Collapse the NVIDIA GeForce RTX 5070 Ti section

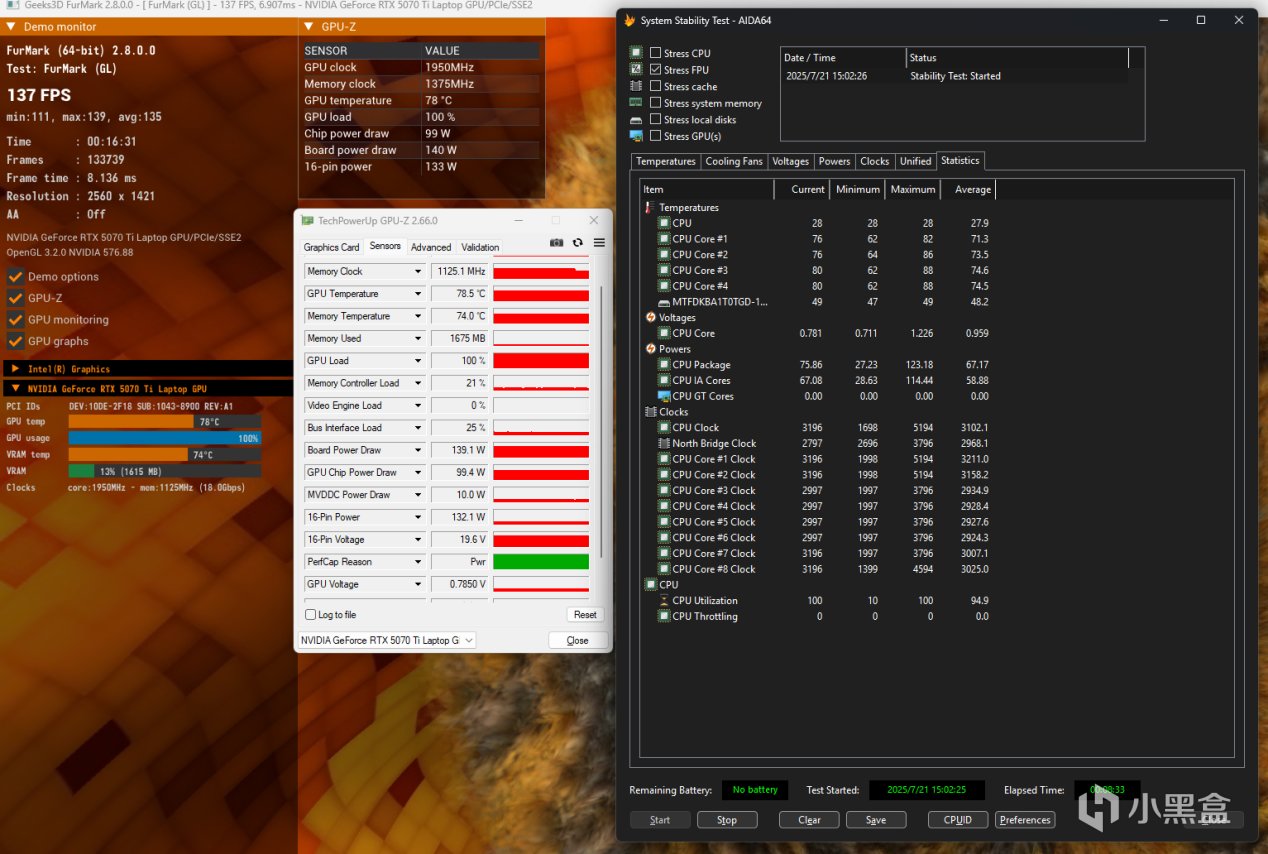point(16,388)
